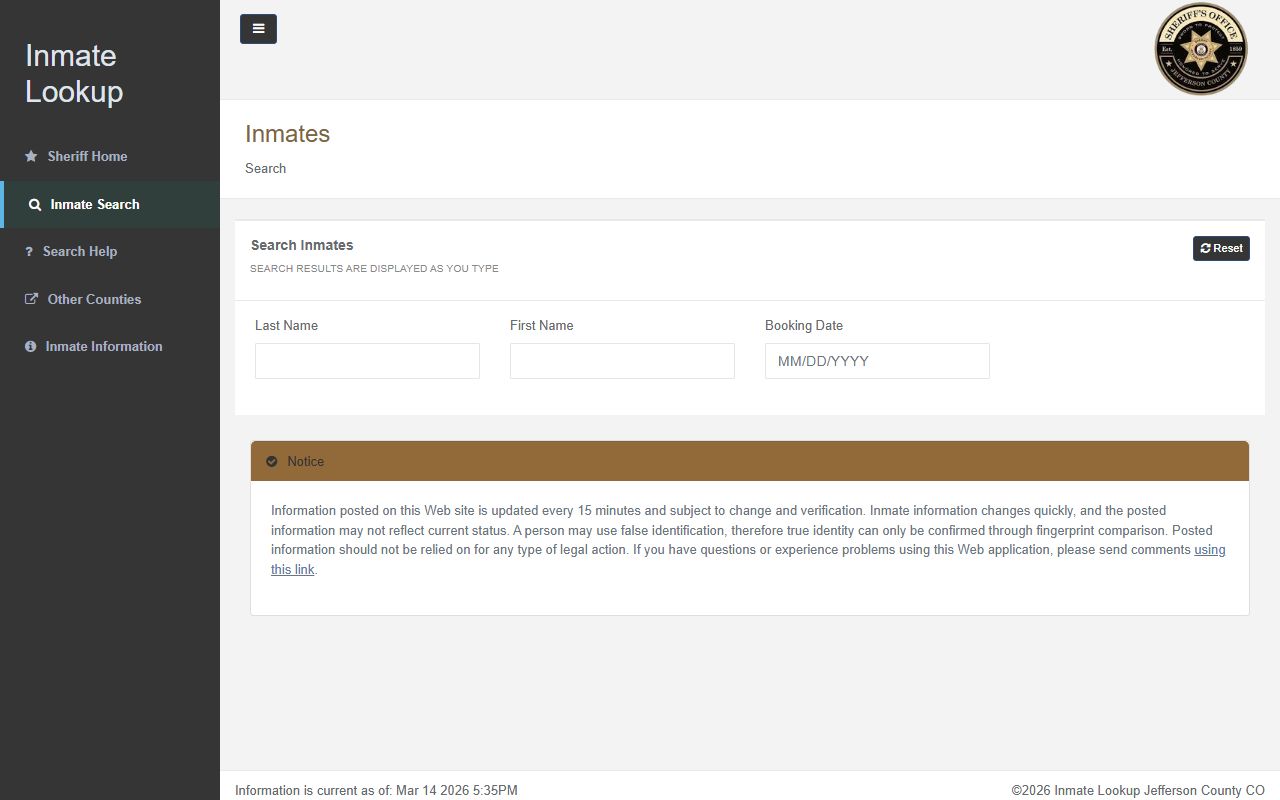Viewport: 1280px width, 800px height.
Task: Click 'Search results are displayed as you type' text
Action: [x=374, y=269]
